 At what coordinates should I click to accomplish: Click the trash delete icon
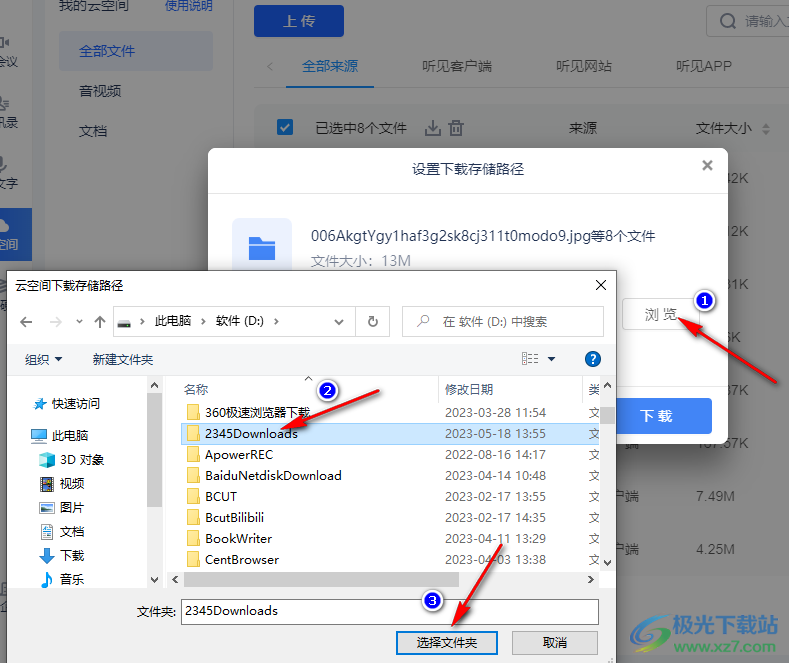click(x=456, y=128)
